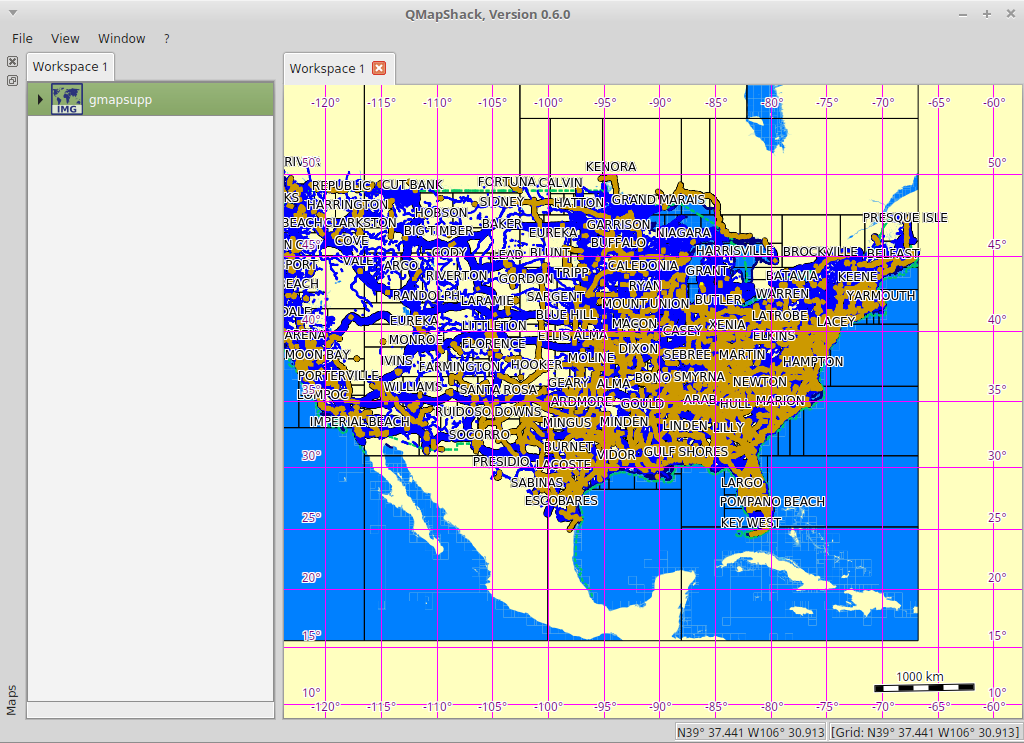Click the KENORA map label
The height and width of the screenshot is (743, 1024).
[x=611, y=166]
